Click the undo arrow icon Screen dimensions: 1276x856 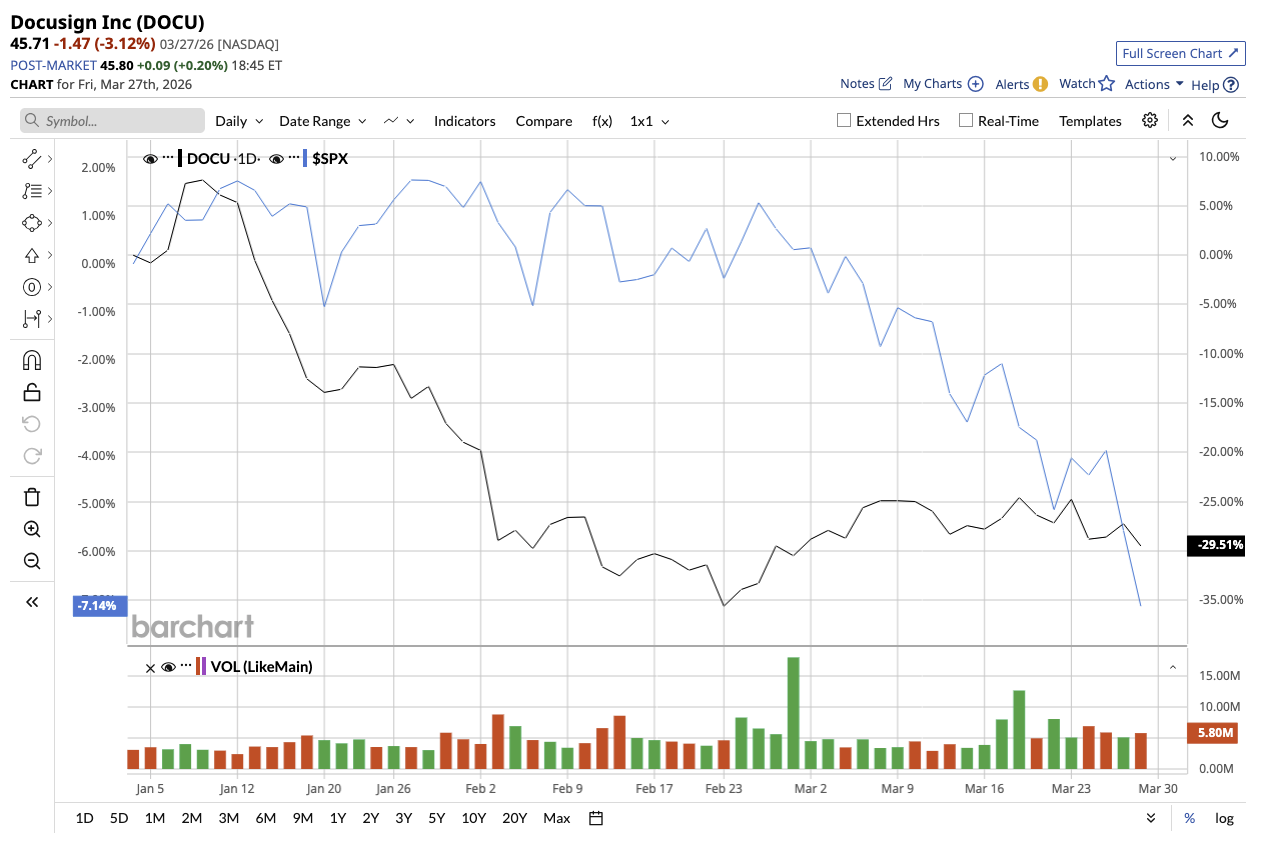click(32, 424)
